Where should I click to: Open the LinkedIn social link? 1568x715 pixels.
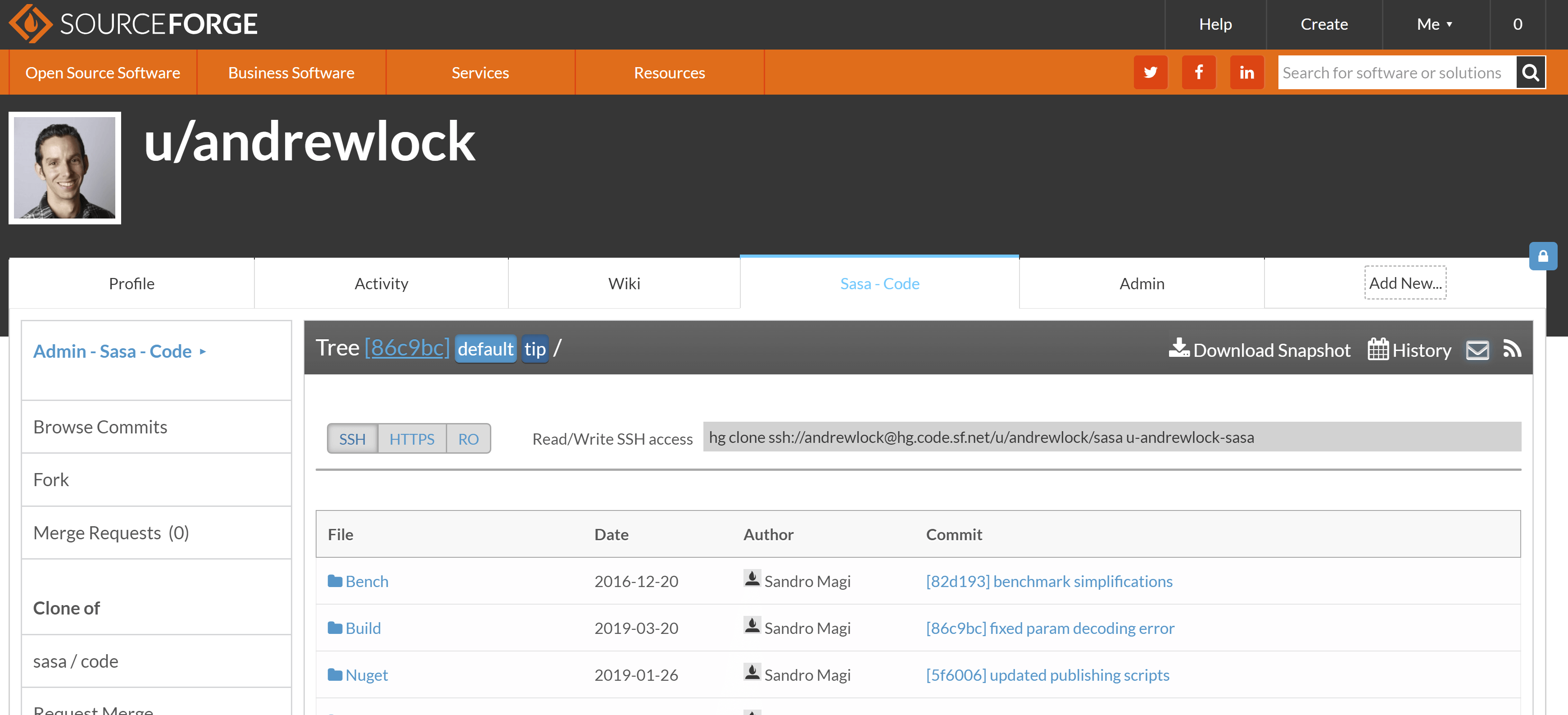pos(1246,73)
